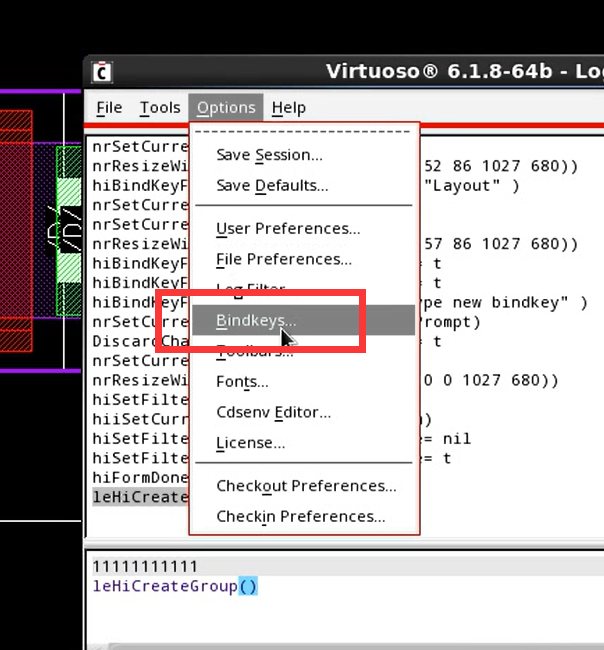Open the Tools menu

pos(160,108)
